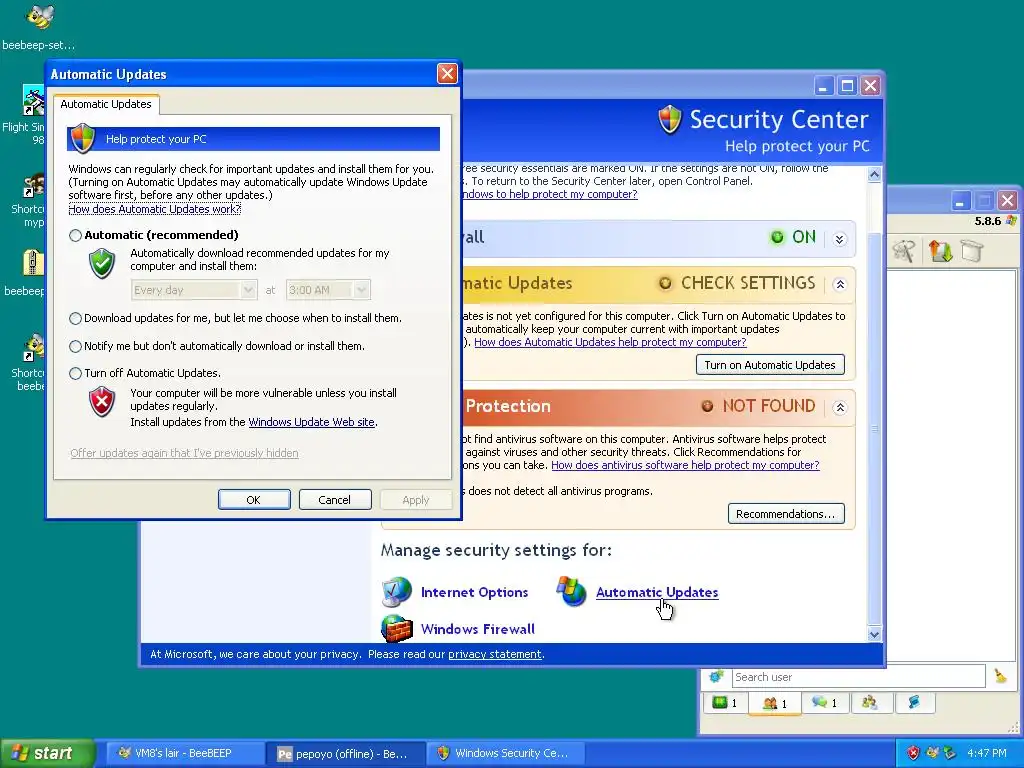Click the Windows Firewall text link
Screen dimensions: 1024x768
point(477,629)
